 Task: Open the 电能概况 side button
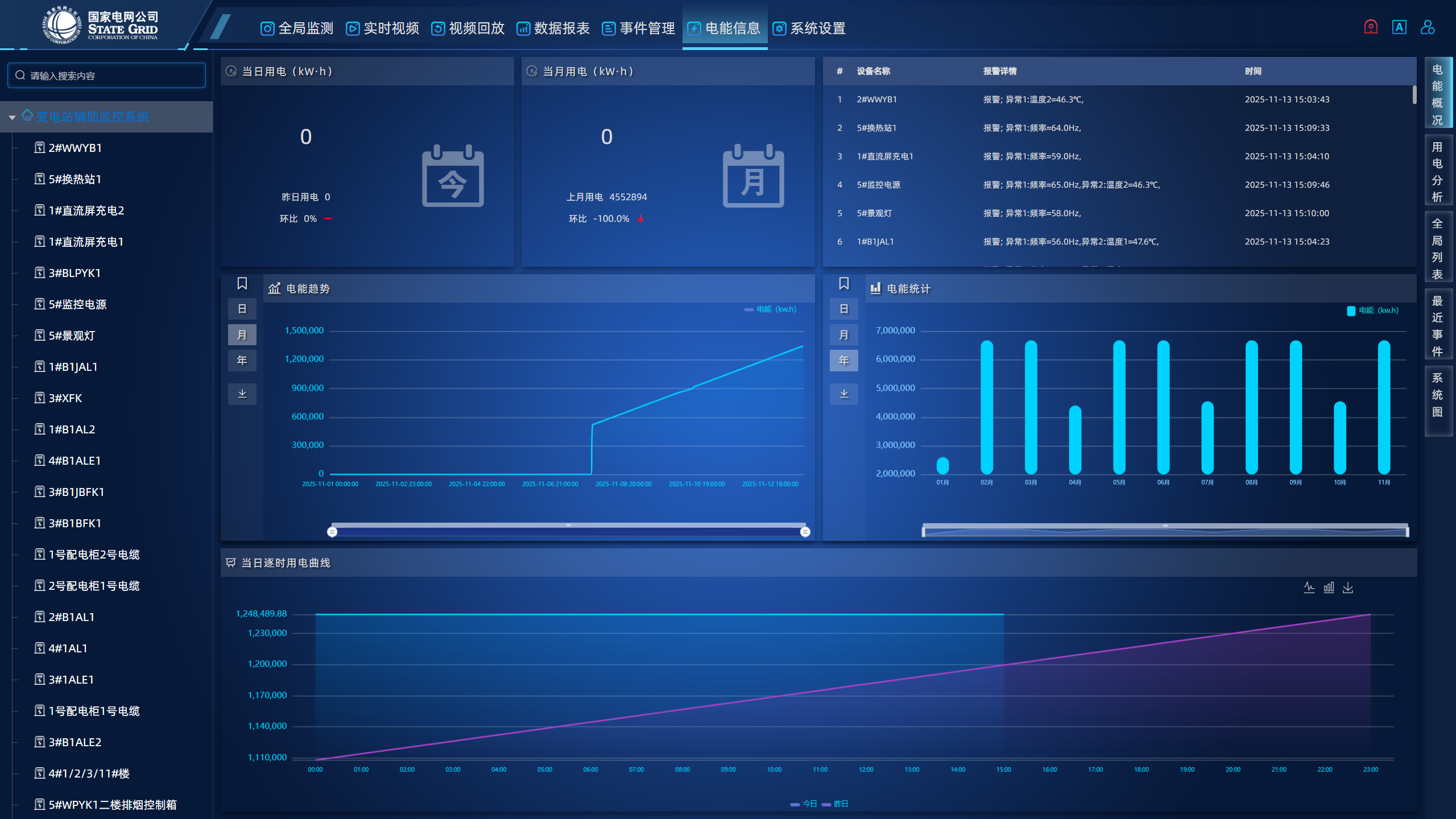click(x=1438, y=94)
